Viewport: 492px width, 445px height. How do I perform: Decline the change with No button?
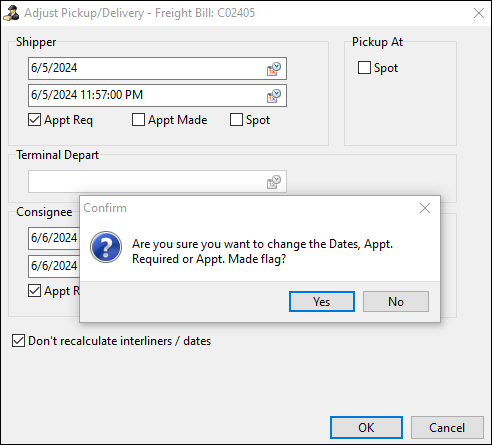tap(396, 302)
